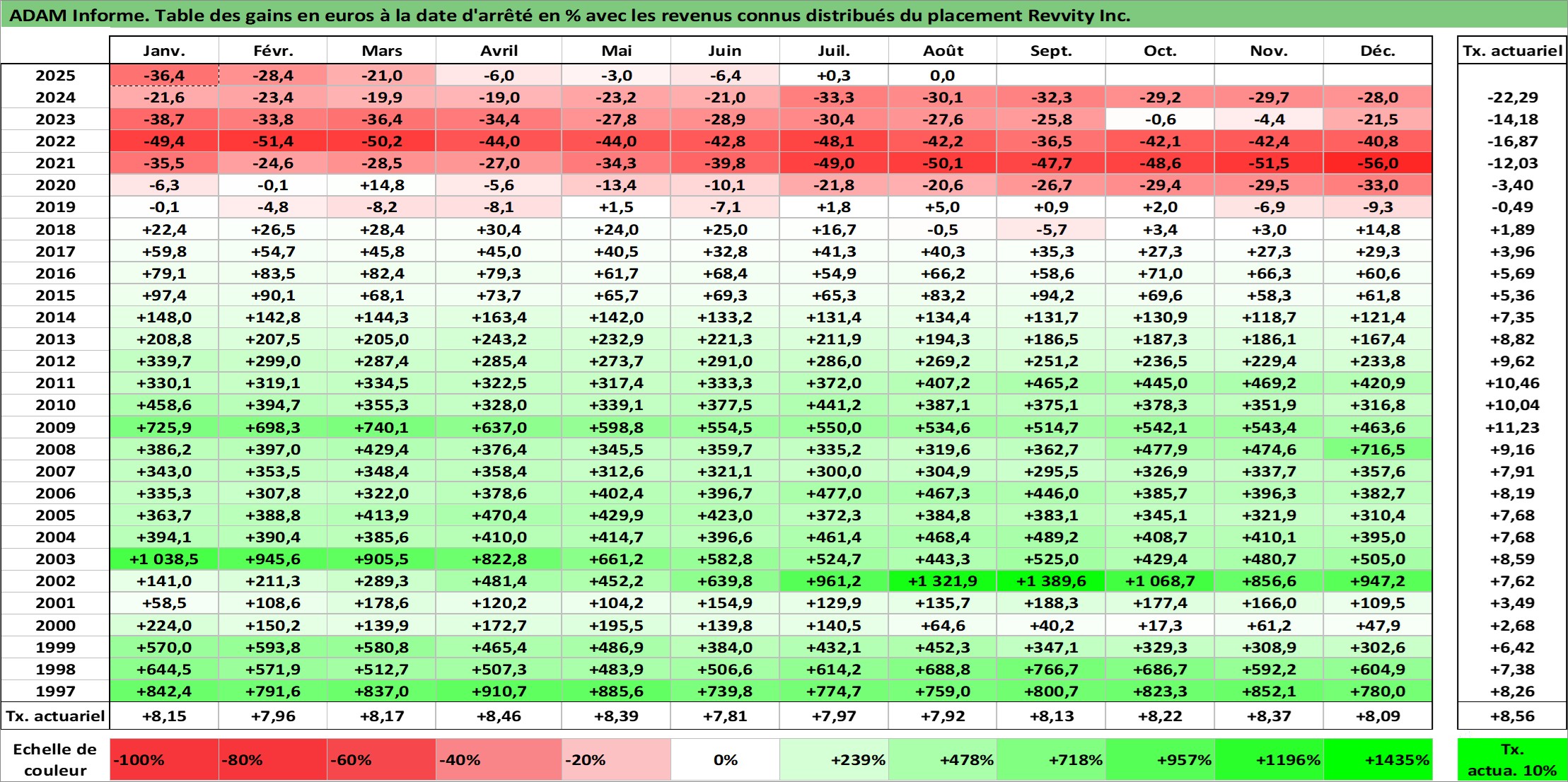The width and height of the screenshot is (1568, 782).
Task: Select the actuarial rate -22,29 for 2024
Action: pos(1512,98)
